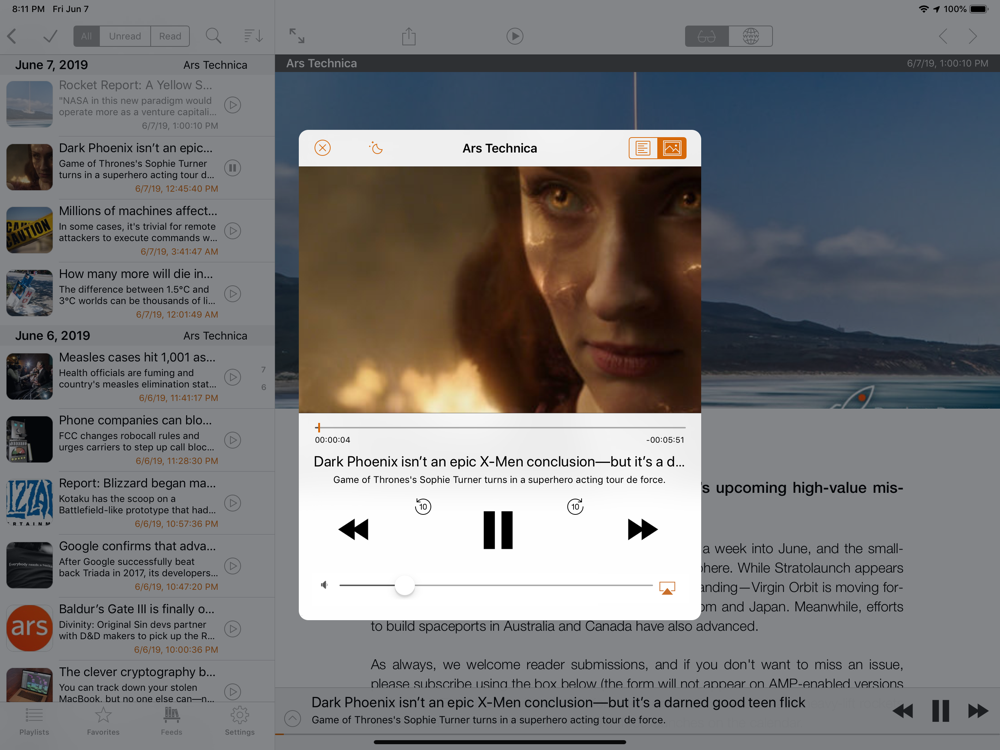Switch player popup to image view
1000x750 pixels.
(x=672, y=148)
